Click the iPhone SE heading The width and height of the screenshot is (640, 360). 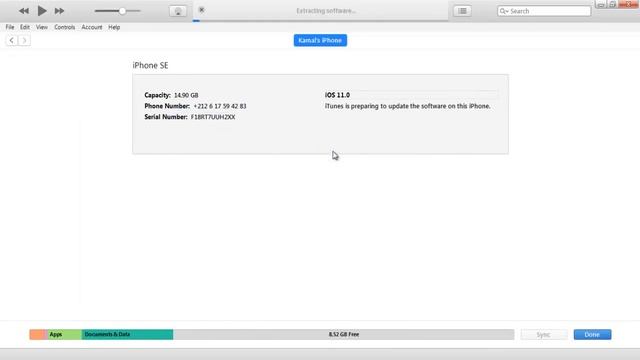point(150,65)
